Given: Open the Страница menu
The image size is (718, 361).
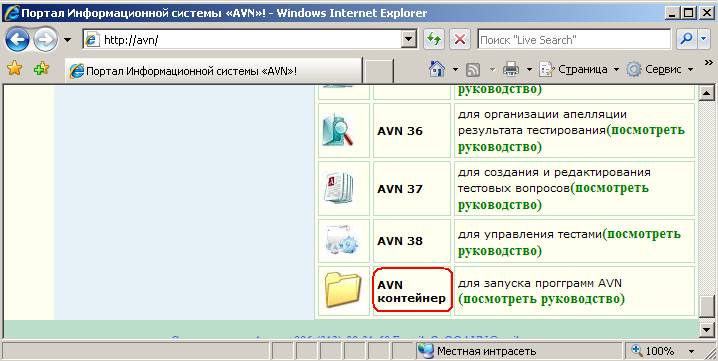Looking at the screenshot, I should click(x=579, y=69).
